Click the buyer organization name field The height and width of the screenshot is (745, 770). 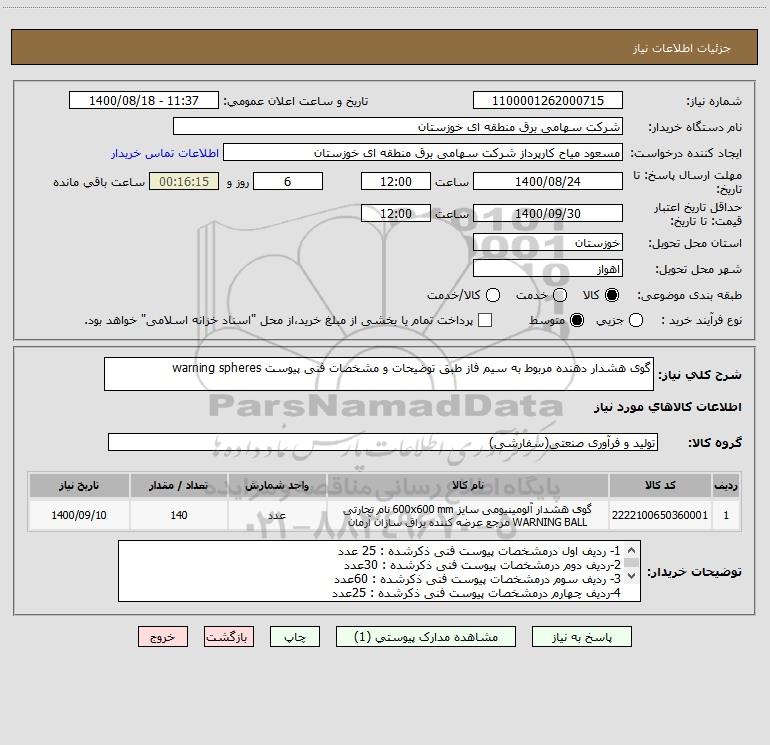(x=398, y=127)
